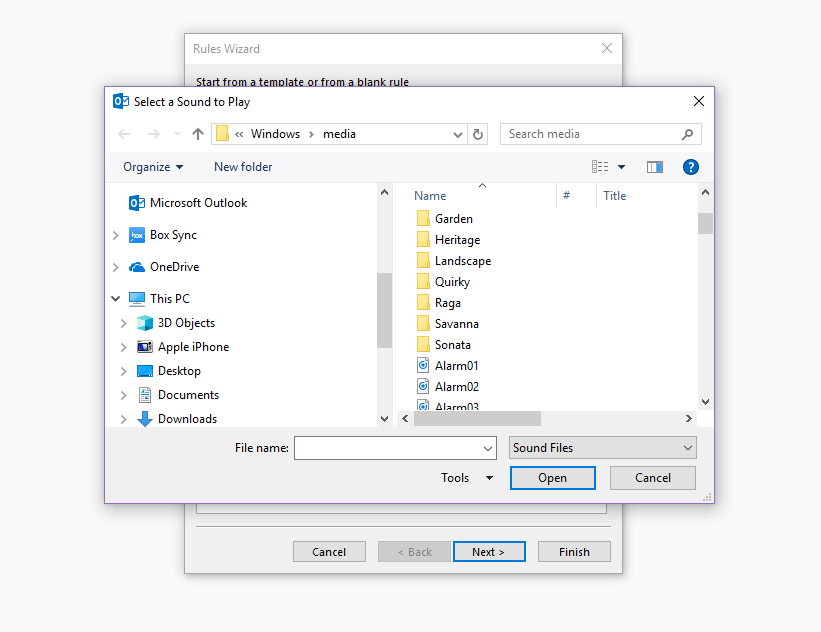The image size is (821, 632).
Task: Select the Garden folder
Action: click(x=445, y=219)
